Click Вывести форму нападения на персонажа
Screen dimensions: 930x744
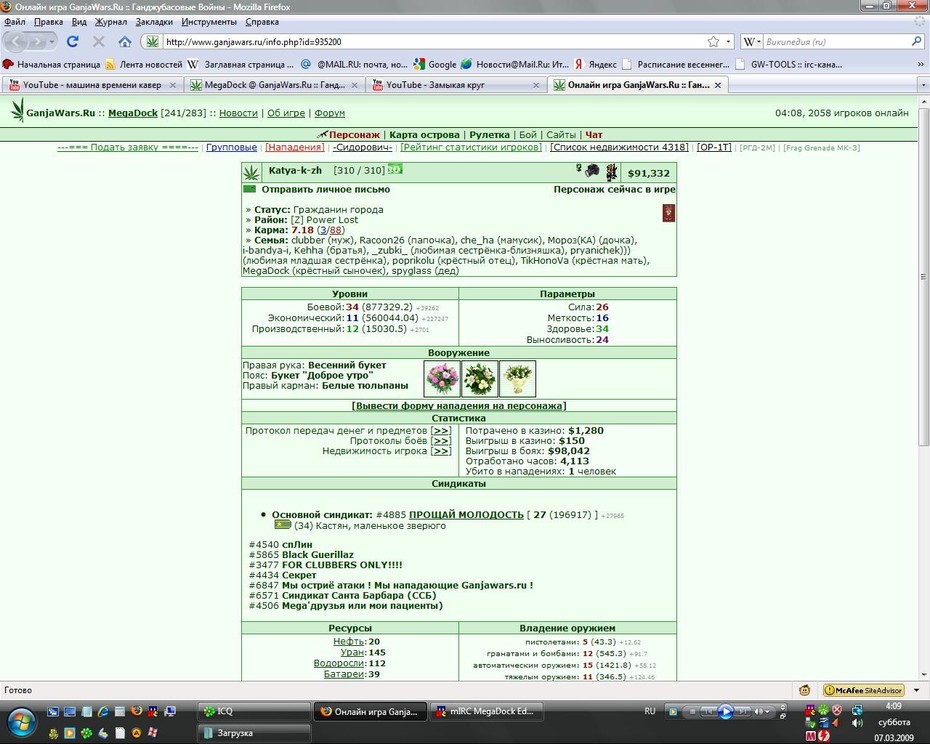(459, 406)
